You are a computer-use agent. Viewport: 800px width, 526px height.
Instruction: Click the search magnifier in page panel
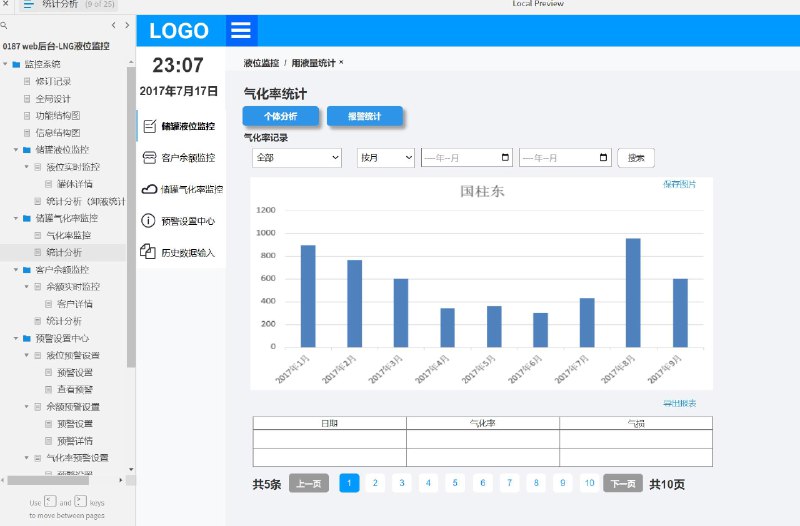pyautogui.click(x=4, y=25)
